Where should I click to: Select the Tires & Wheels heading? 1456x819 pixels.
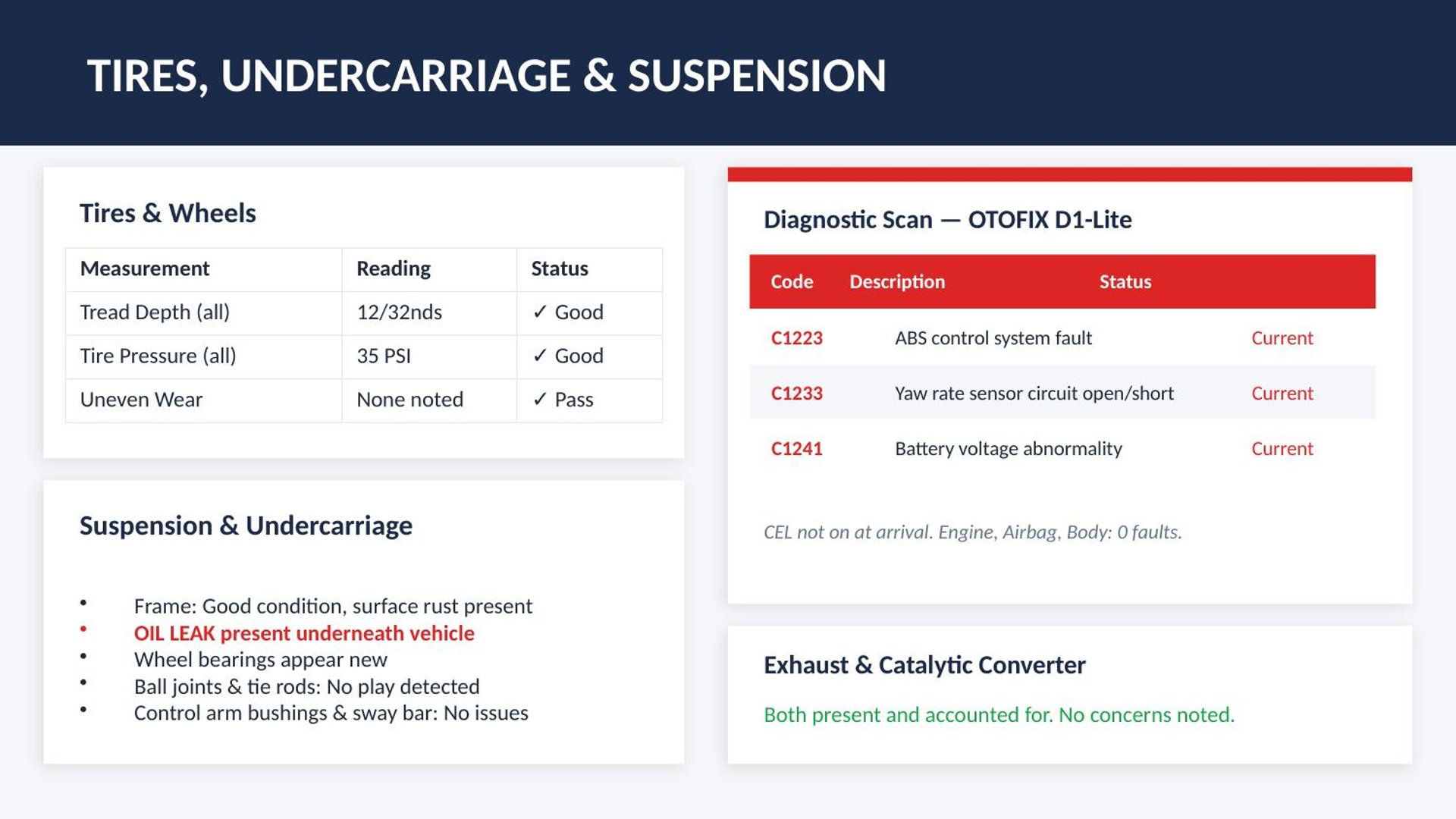click(168, 213)
